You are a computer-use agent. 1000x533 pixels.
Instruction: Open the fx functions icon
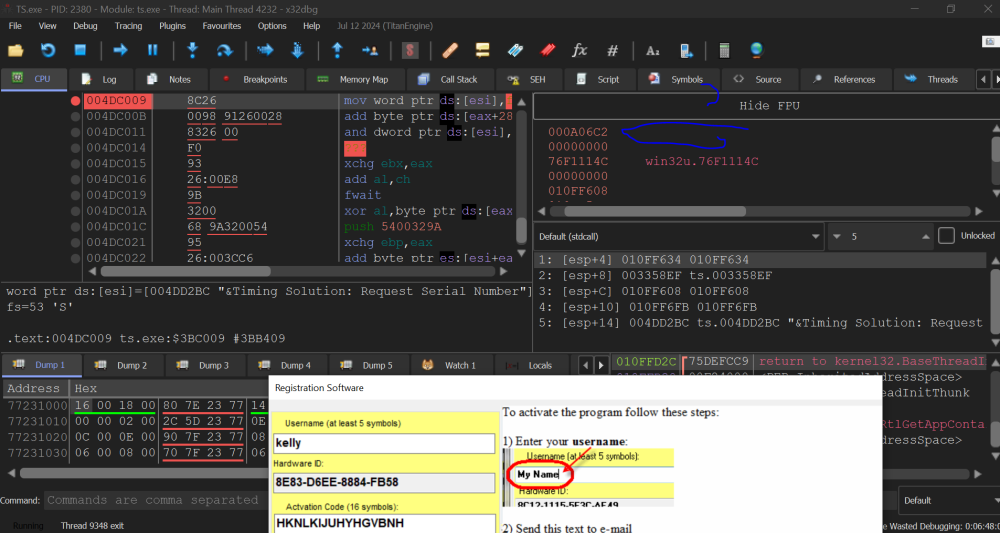[x=580, y=50]
